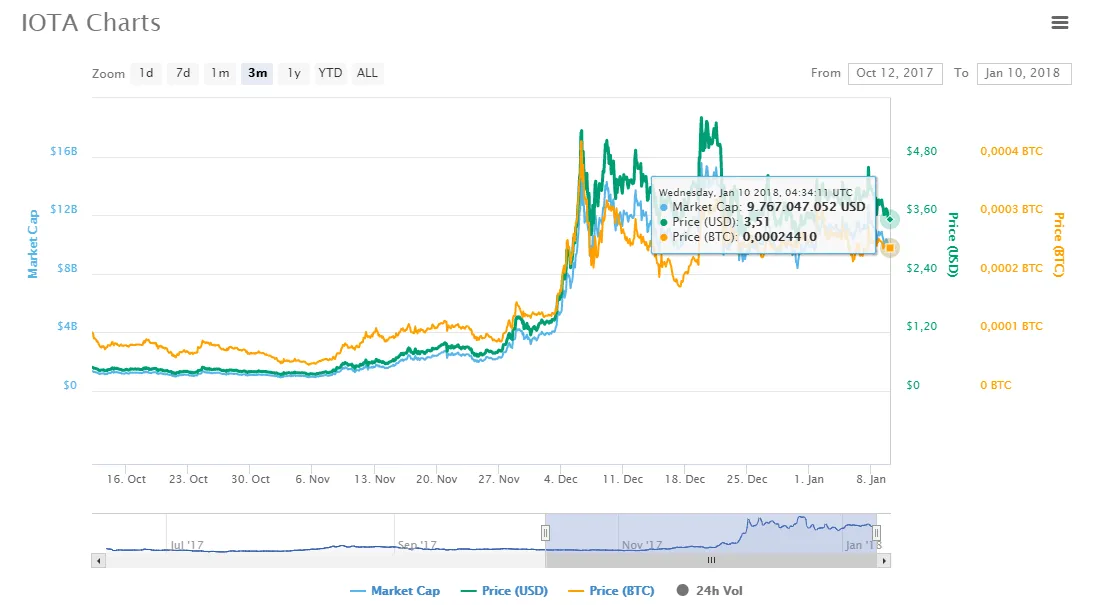
Task: Toggle 24h Vol series in legend
Action: pos(710,590)
